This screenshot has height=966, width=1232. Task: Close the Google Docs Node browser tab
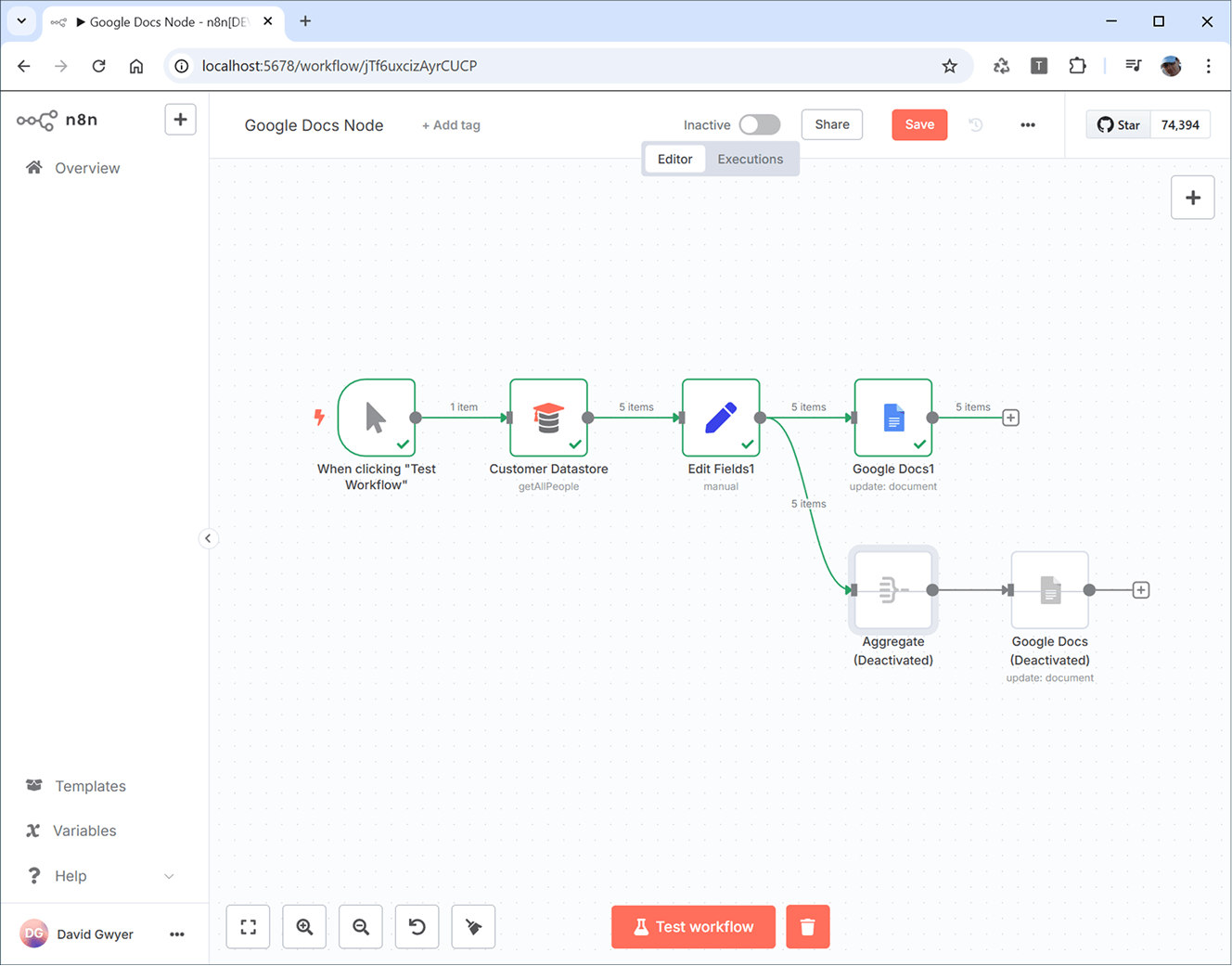click(x=267, y=21)
